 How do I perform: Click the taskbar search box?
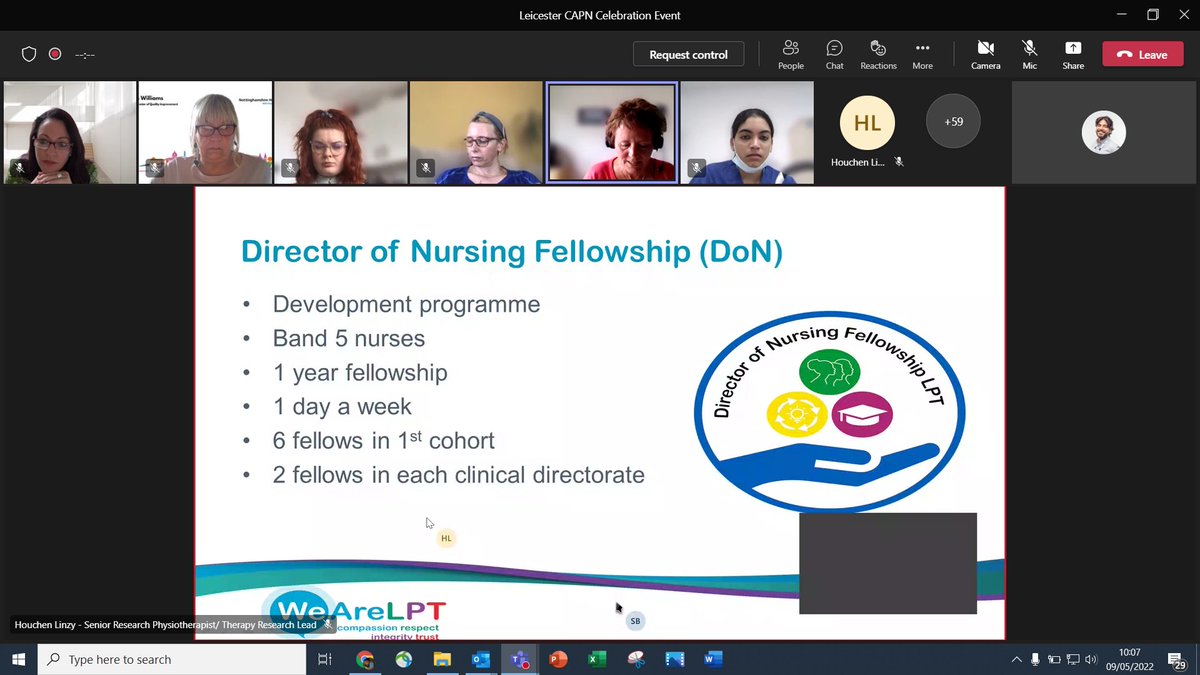tap(172, 659)
